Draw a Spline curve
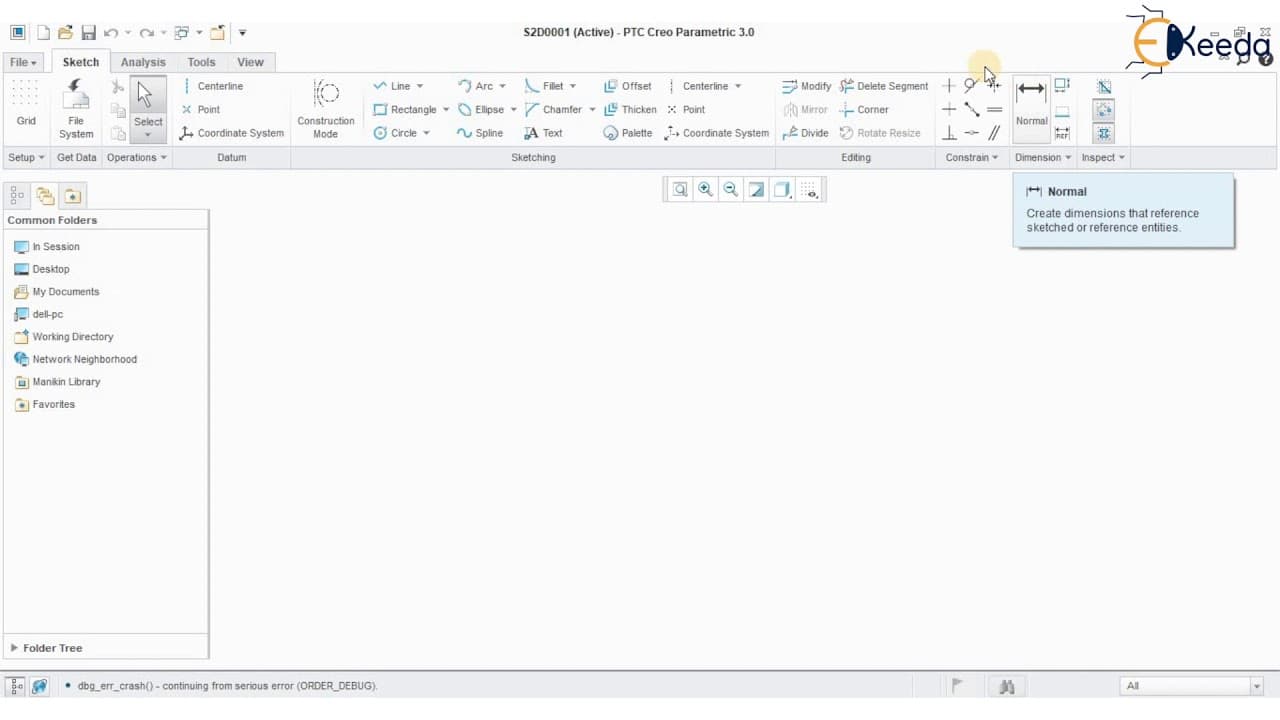The width and height of the screenshot is (1280, 720). (481, 133)
